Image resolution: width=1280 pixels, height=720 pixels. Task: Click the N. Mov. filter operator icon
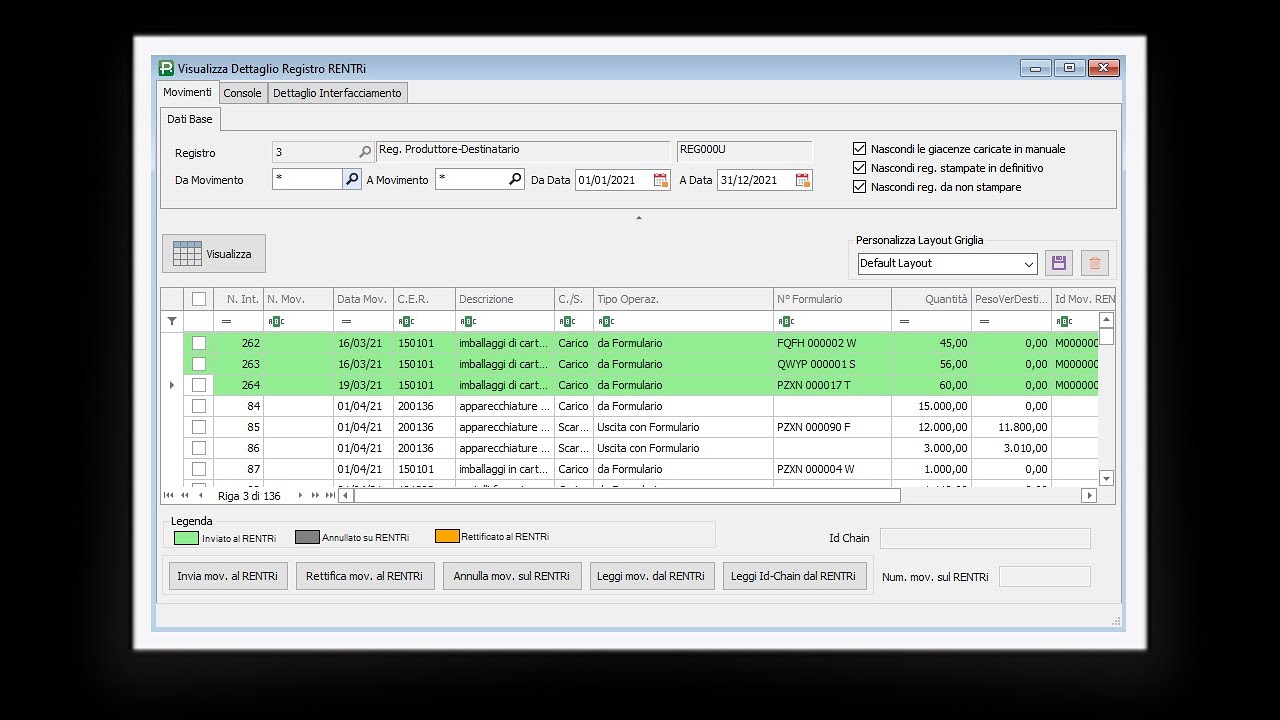(x=277, y=321)
